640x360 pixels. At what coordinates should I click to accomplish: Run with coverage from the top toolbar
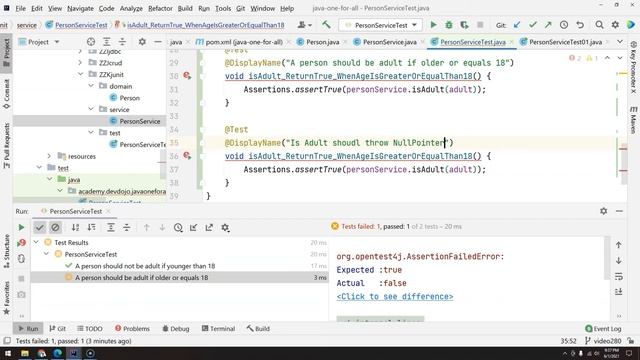[x=464, y=25]
